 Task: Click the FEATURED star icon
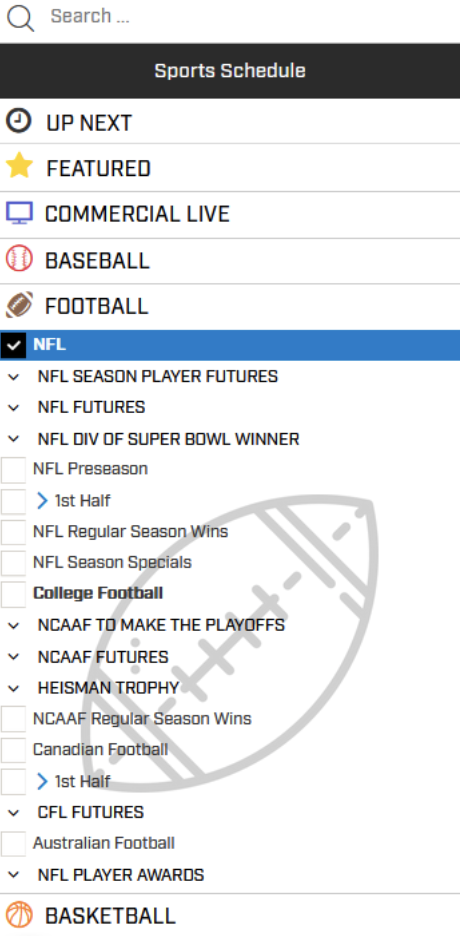[x=19, y=165]
